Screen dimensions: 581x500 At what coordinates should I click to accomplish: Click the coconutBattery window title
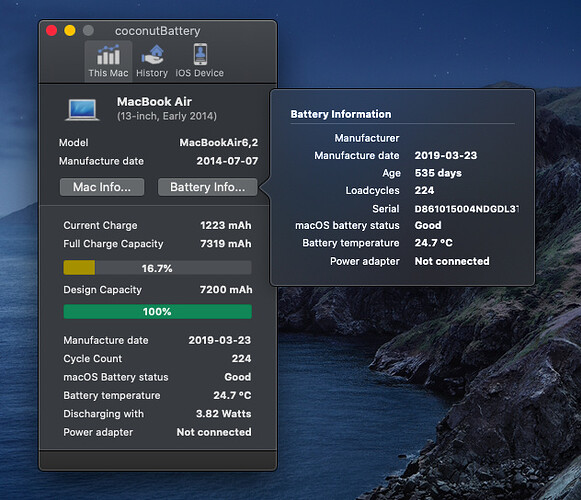point(157,31)
